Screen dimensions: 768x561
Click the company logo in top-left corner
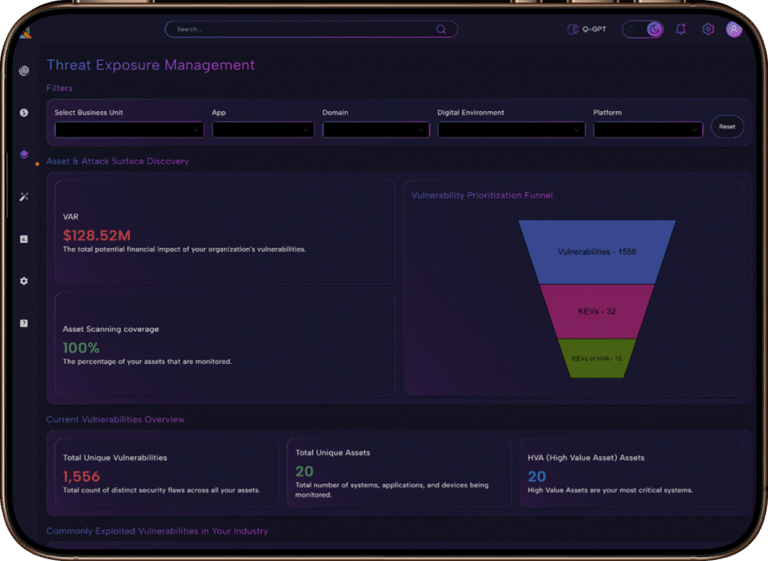tap(25, 33)
